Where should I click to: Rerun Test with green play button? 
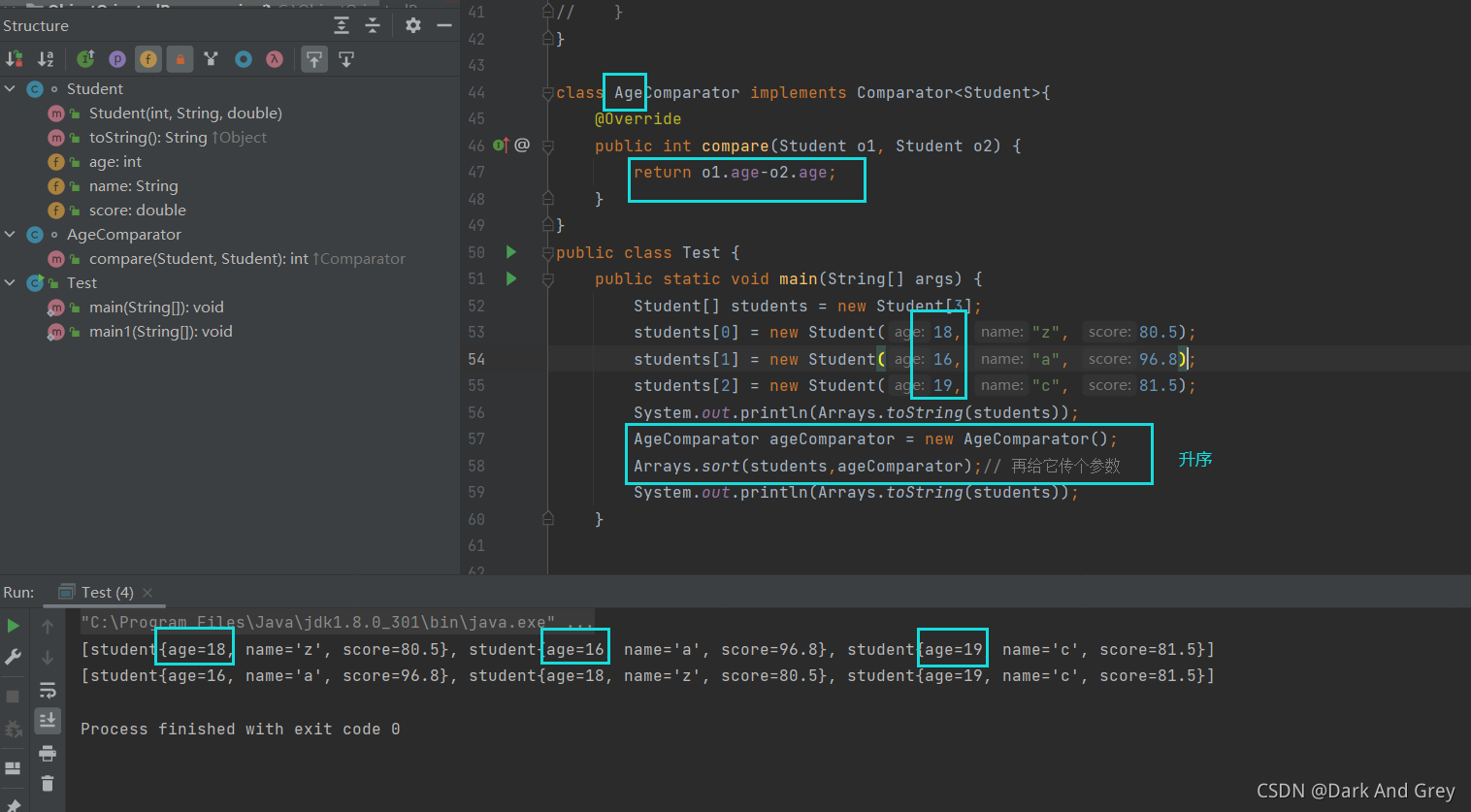(14, 626)
